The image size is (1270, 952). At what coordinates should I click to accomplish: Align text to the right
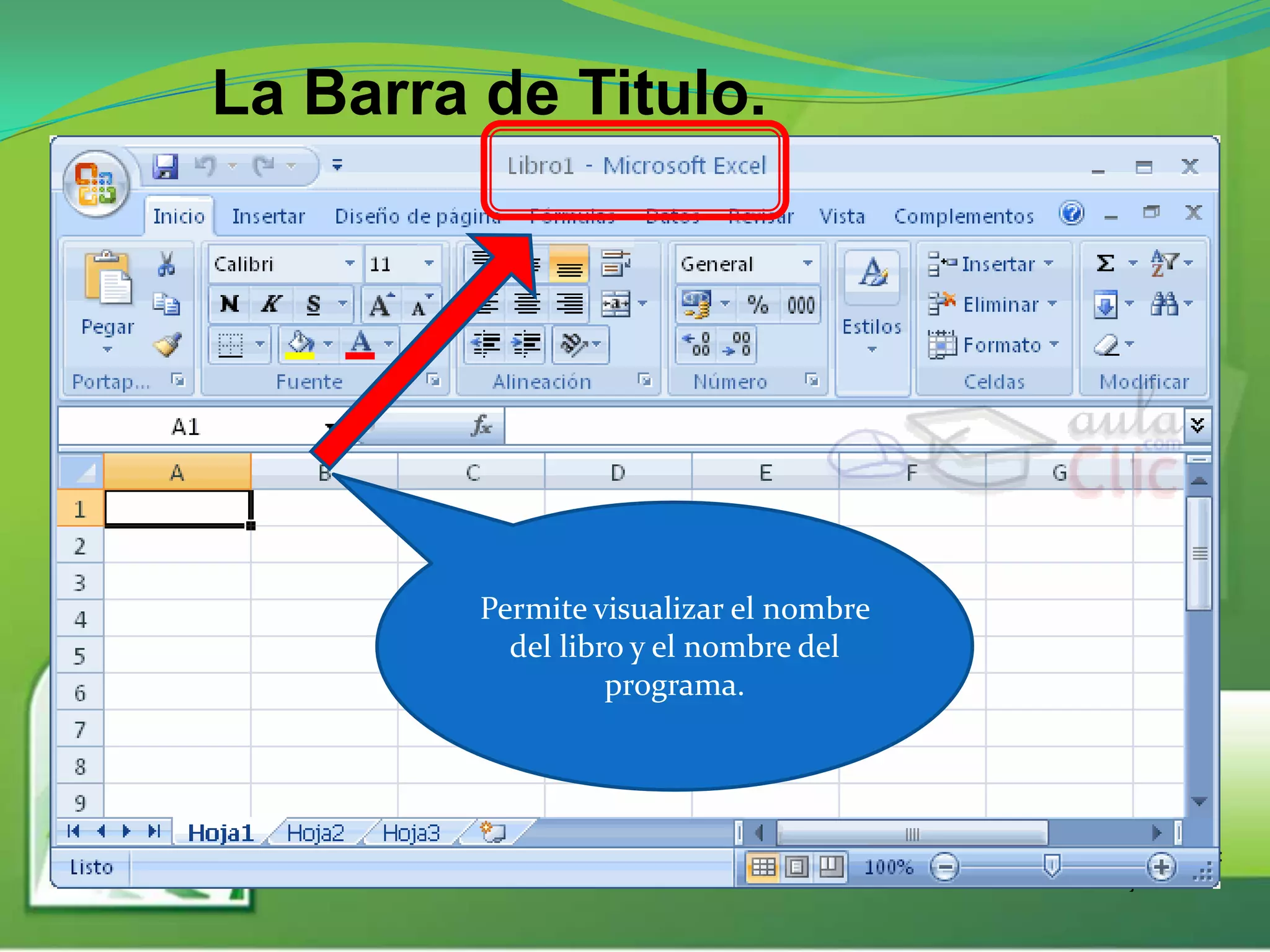pyautogui.click(x=569, y=304)
